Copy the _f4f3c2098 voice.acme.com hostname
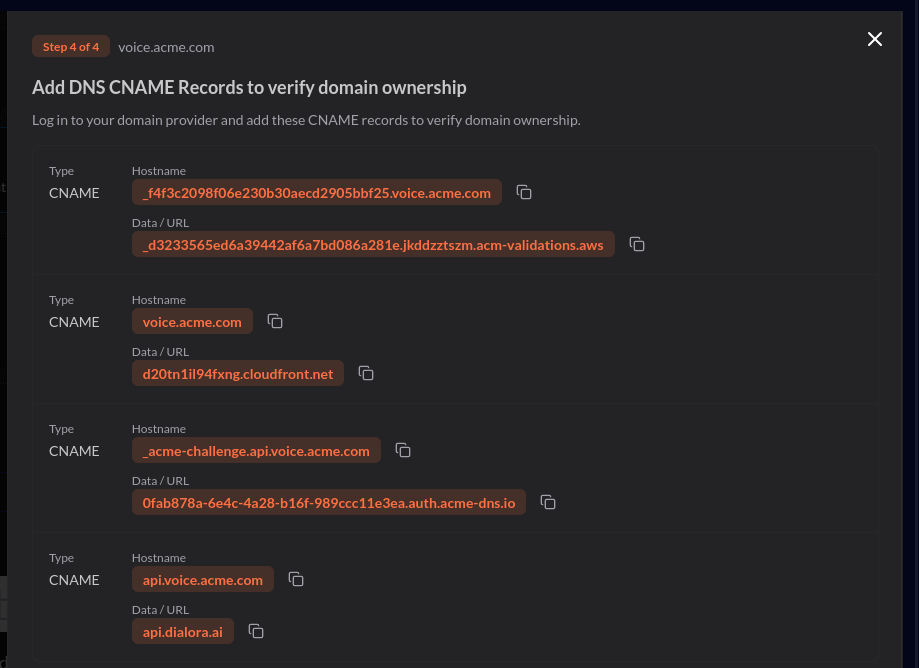This screenshot has width=919, height=668. [524, 192]
